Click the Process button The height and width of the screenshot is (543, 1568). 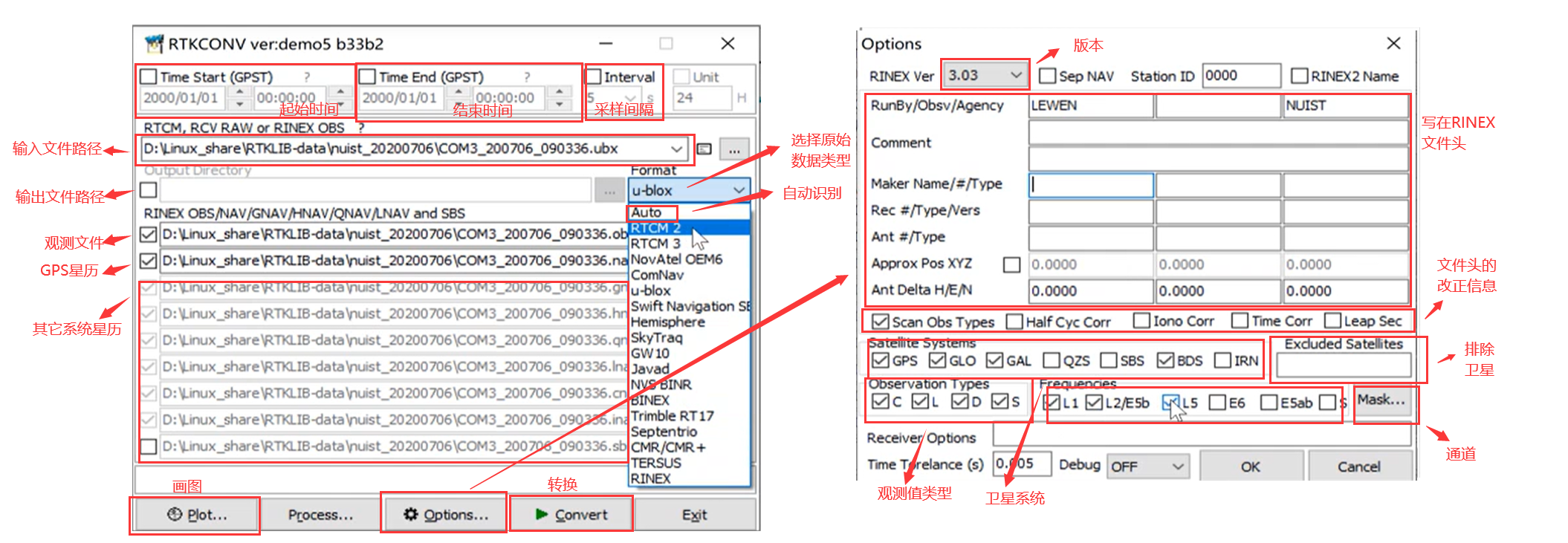click(320, 515)
